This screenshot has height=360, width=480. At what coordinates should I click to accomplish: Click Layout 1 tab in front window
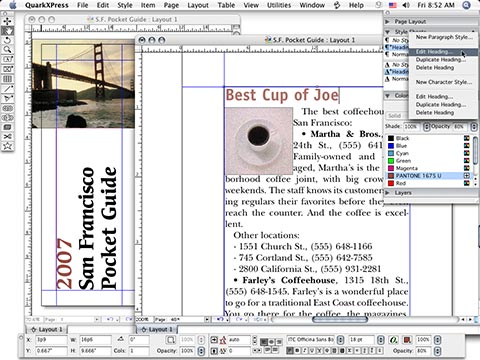coord(157,329)
